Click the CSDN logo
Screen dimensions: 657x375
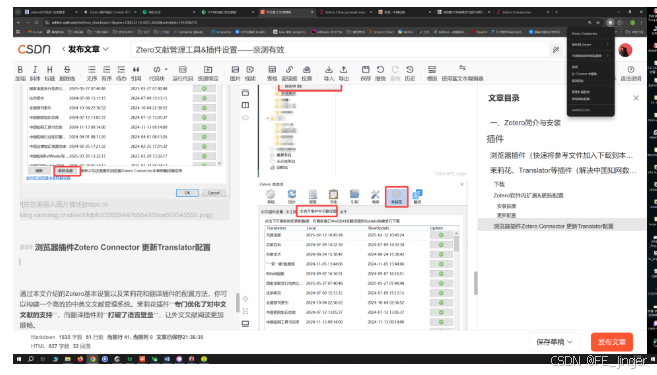point(34,49)
